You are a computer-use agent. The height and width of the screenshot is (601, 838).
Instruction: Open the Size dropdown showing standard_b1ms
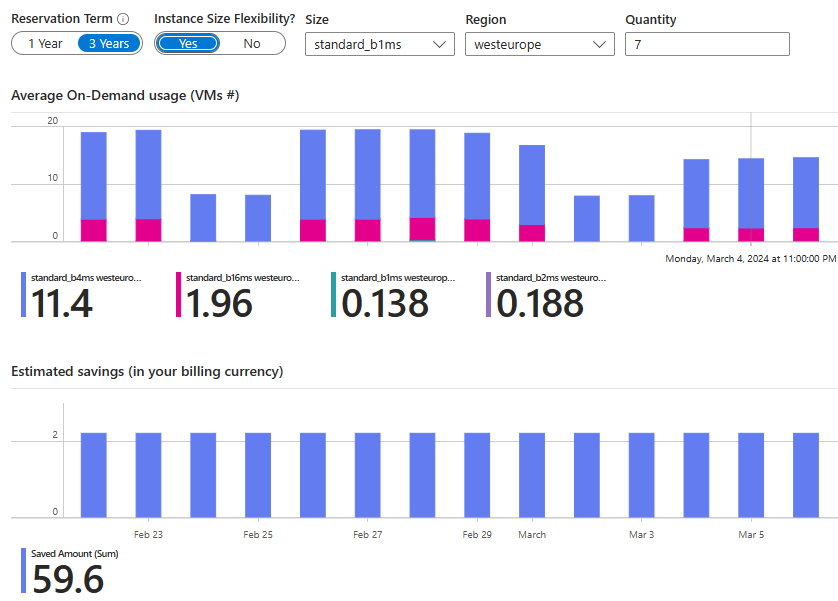(x=380, y=44)
